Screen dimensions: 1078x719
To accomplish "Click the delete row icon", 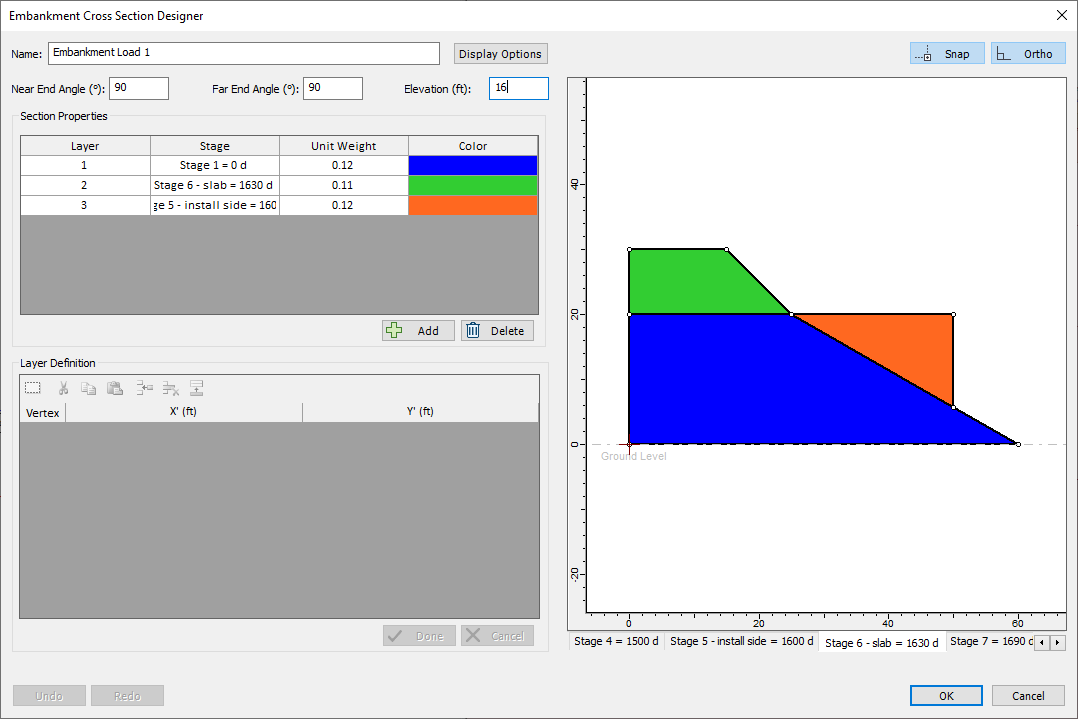I will [x=170, y=388].
